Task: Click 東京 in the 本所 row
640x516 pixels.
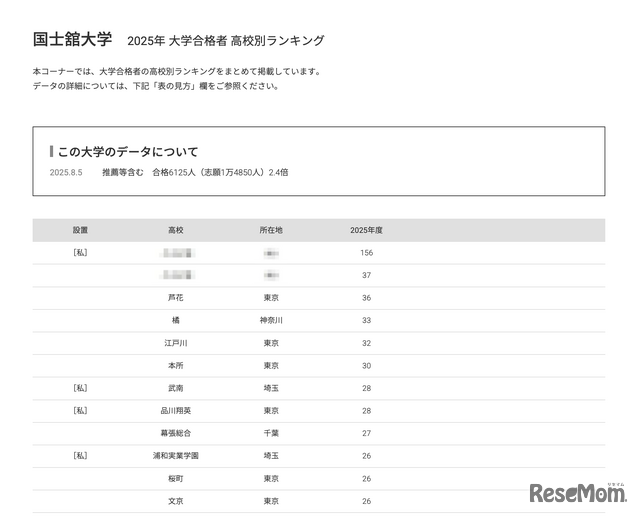Action: (271, 365)
